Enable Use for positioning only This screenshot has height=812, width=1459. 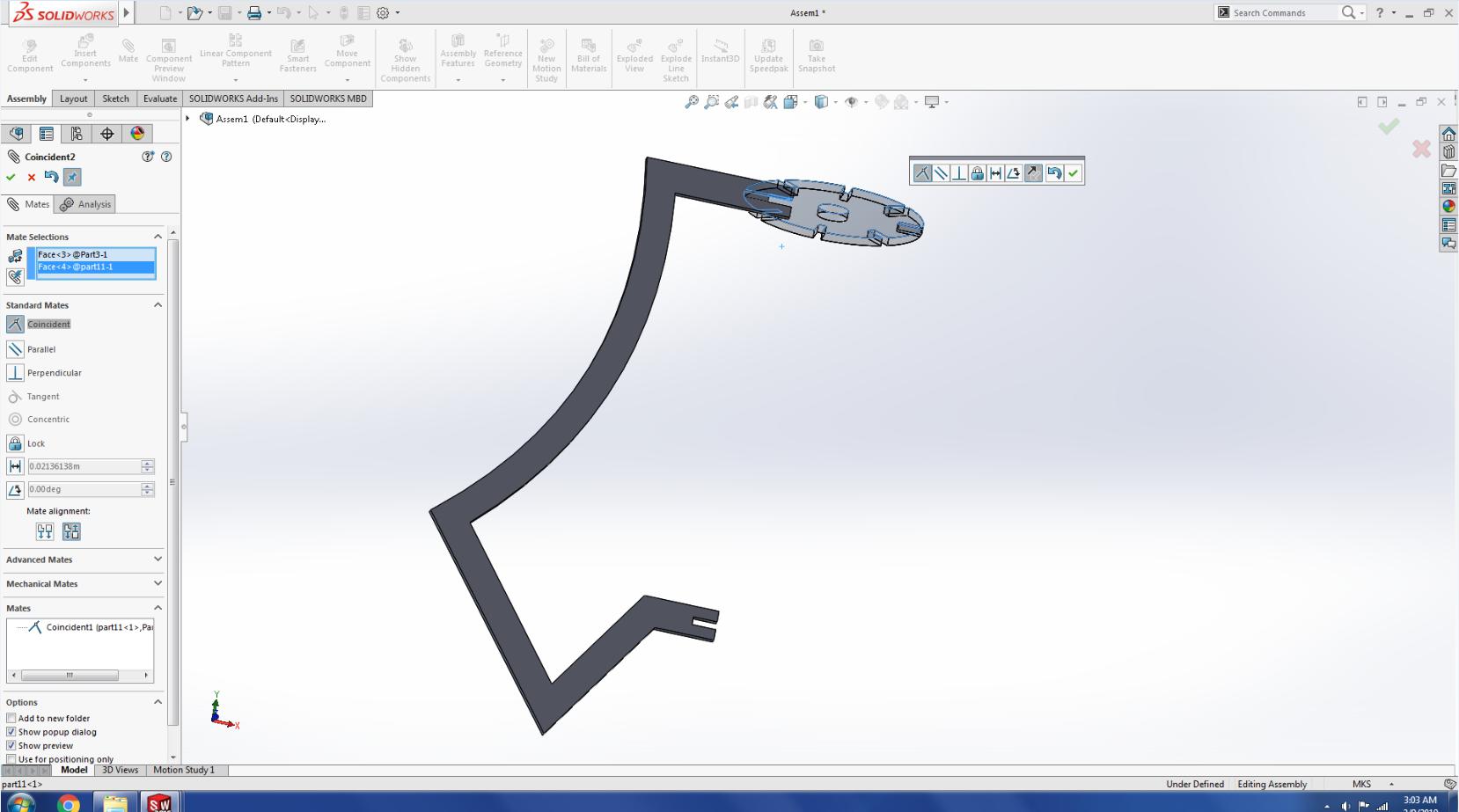[x=11, y=758]
